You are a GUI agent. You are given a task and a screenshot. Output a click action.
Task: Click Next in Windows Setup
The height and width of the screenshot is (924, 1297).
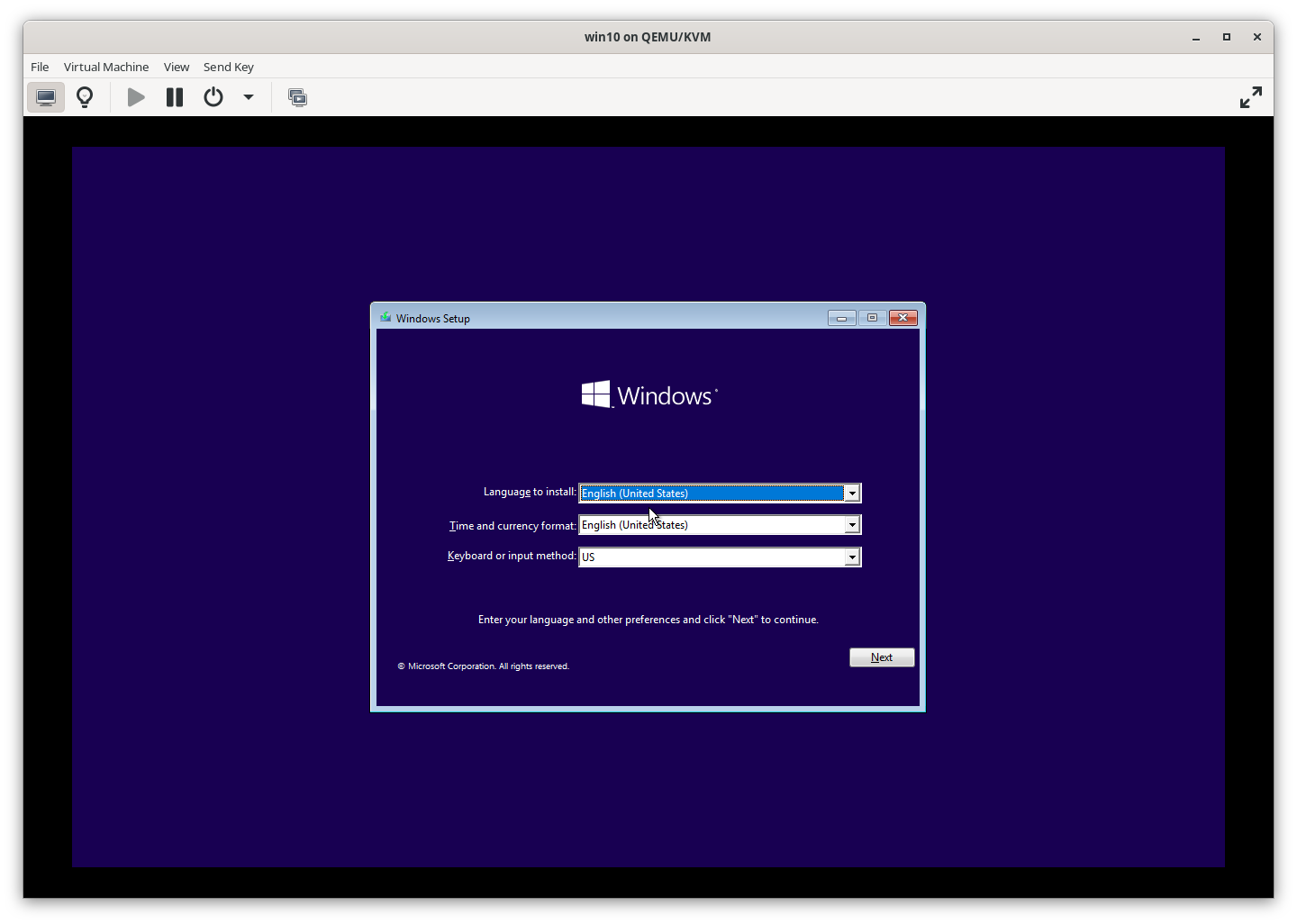pos(882,657)
